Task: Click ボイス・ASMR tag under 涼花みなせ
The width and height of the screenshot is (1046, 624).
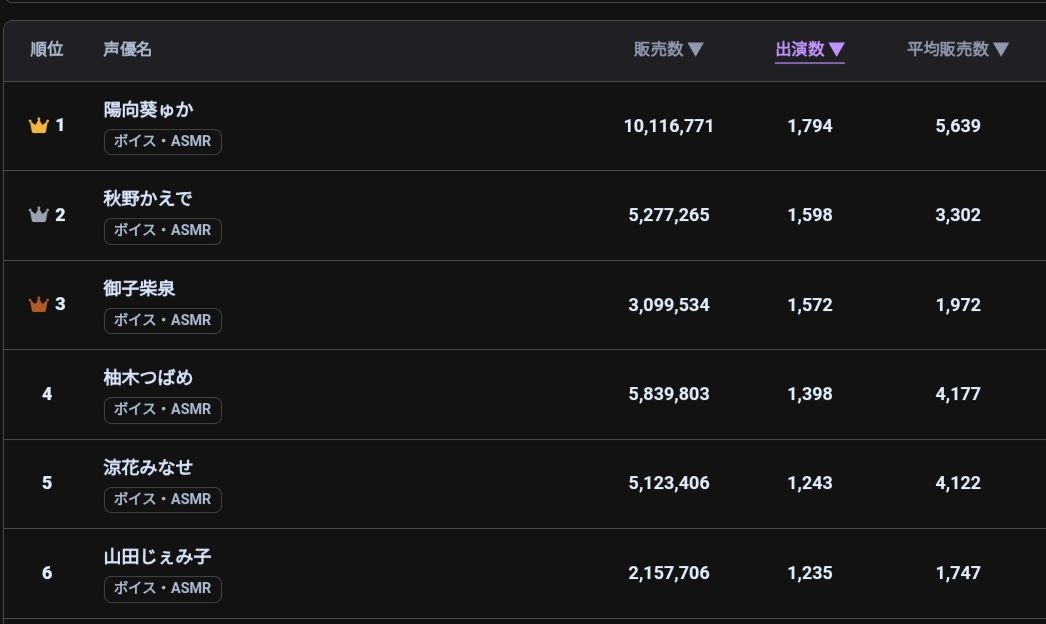Action: click(x=163, y=499)
